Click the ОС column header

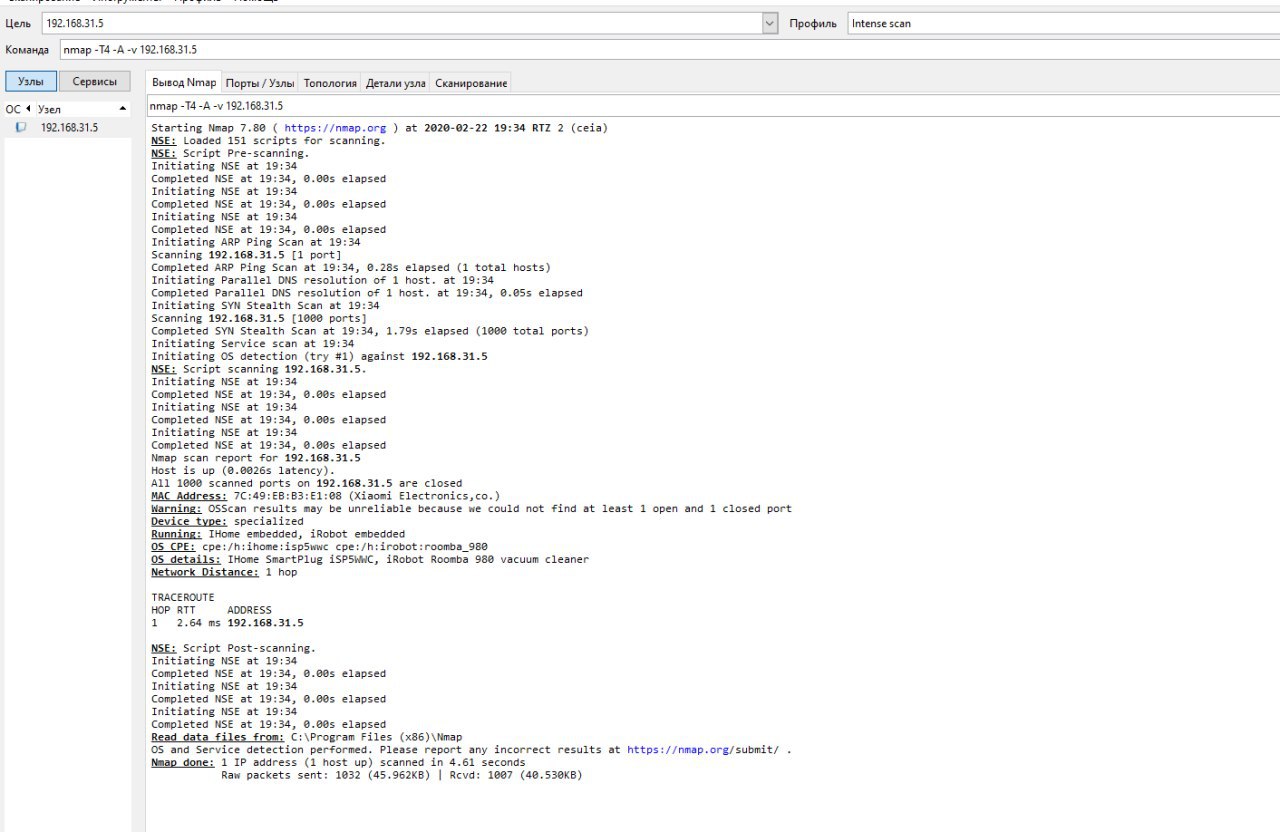tap(13, 108)
